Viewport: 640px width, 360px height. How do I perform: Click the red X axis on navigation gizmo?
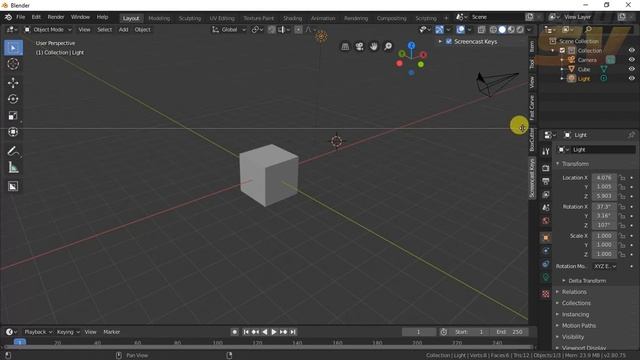[x=423, y=54]
